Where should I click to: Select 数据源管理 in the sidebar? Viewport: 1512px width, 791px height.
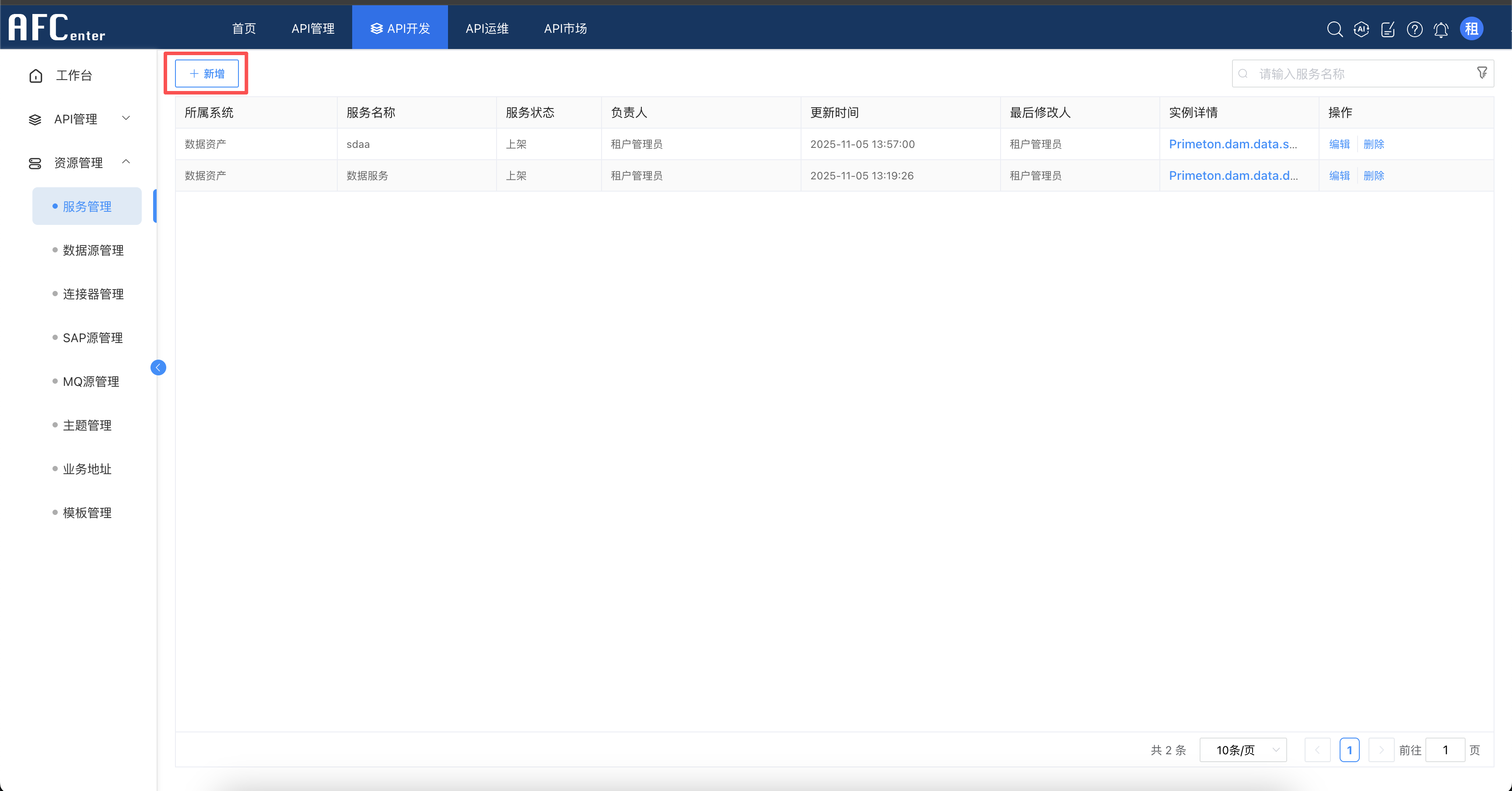[x=93, y=250]
